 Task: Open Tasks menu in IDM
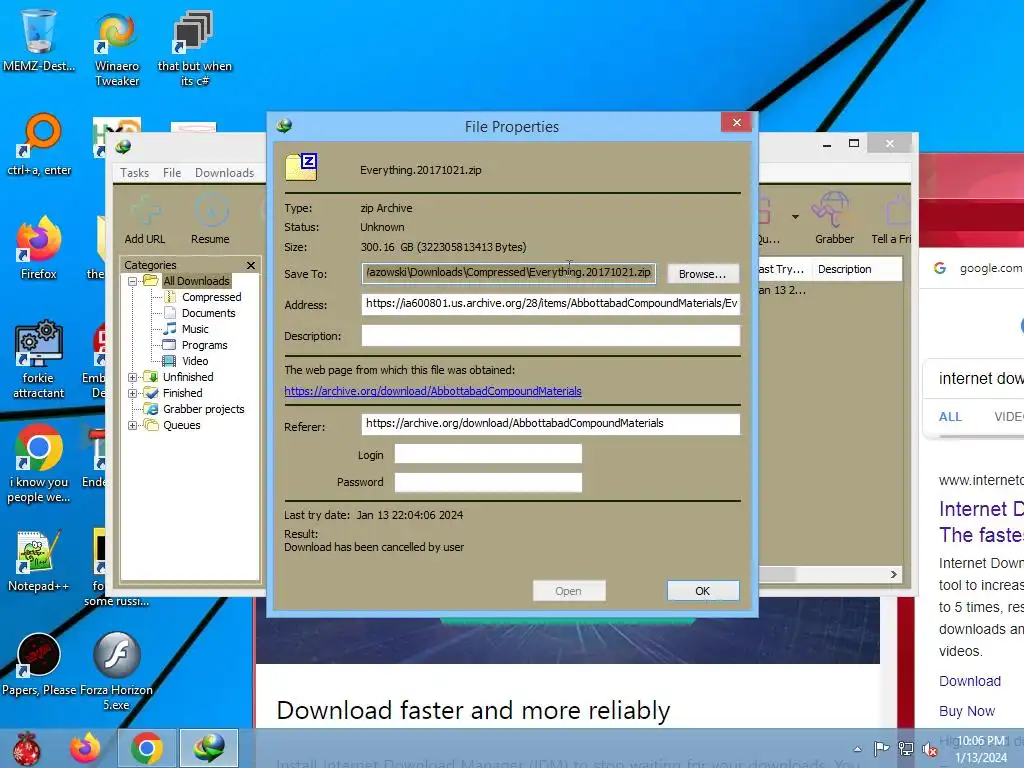coord(135,172)
